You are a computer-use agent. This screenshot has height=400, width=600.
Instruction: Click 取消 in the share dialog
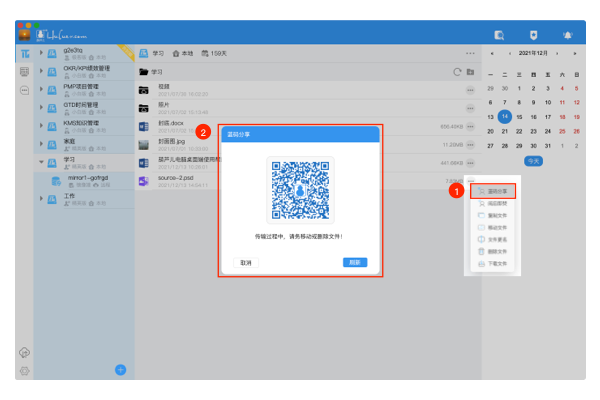[246, 263]
